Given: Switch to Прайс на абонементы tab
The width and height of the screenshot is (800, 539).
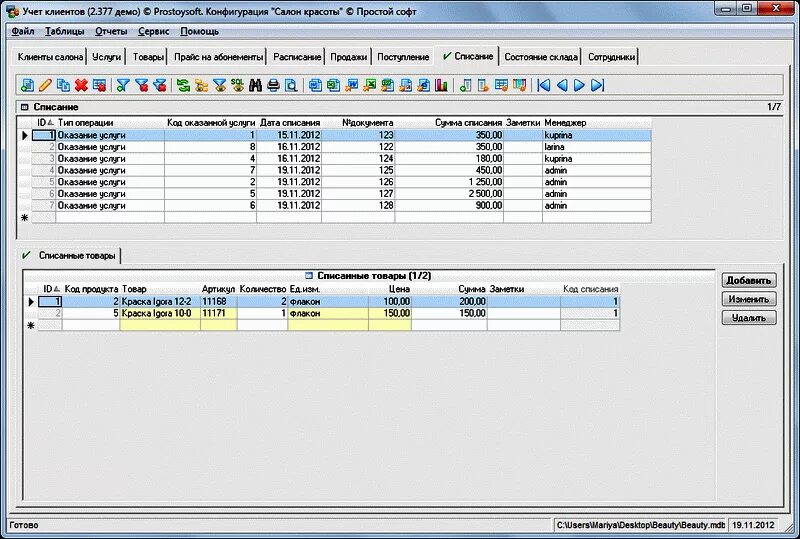Looking at the screenshot, I should pyautogui.click(x=218, y=57).
